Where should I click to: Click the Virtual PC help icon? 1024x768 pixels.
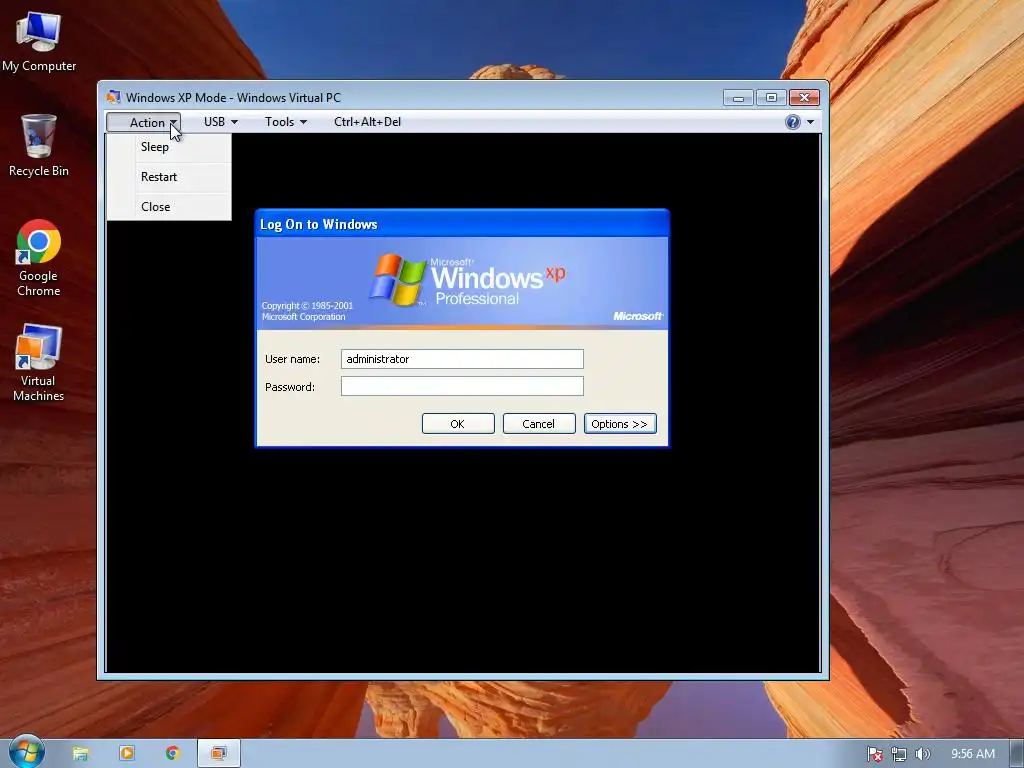pyautogui.click(x=793, y=122)
